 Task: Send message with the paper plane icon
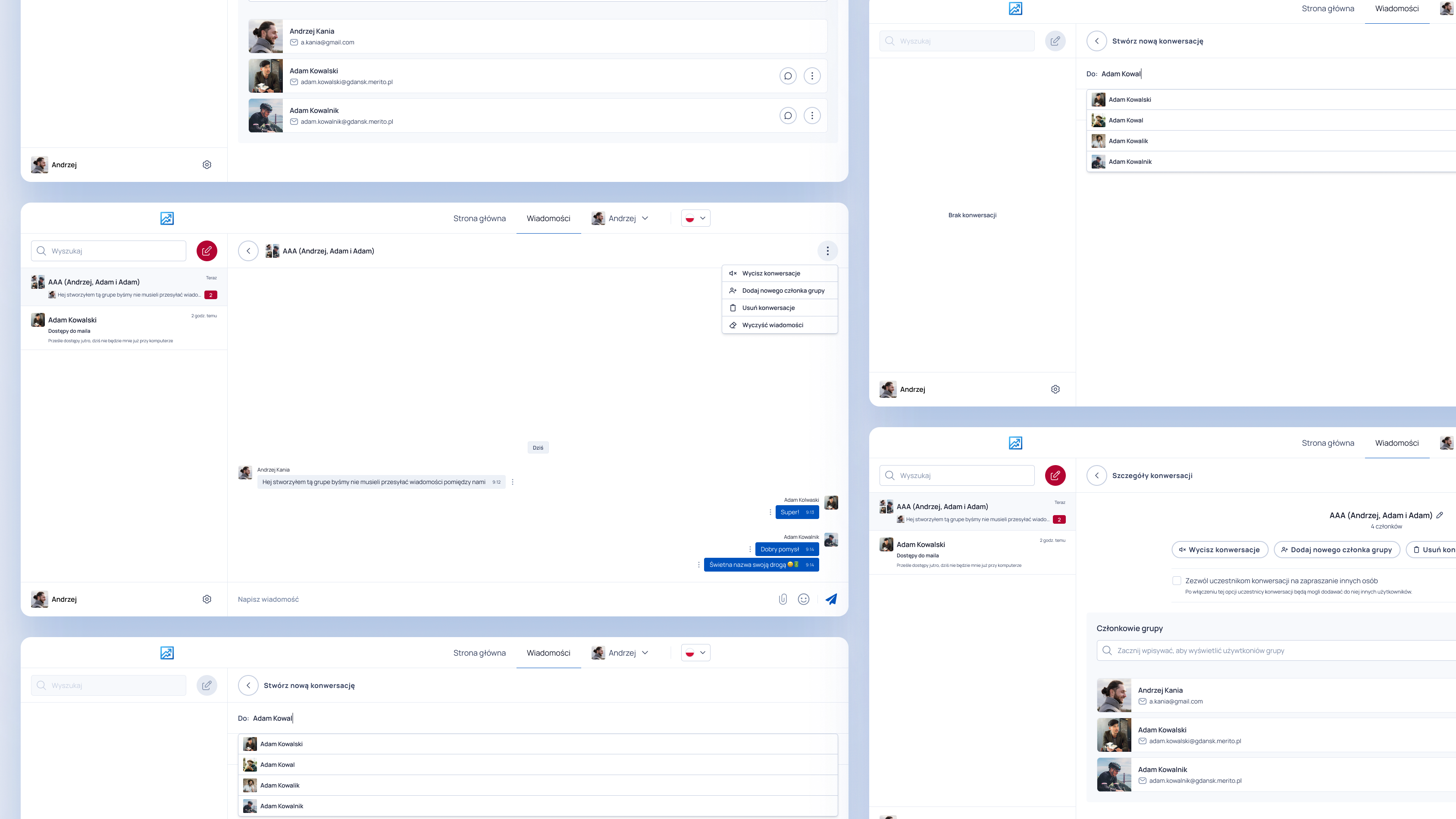click(831, 599)
